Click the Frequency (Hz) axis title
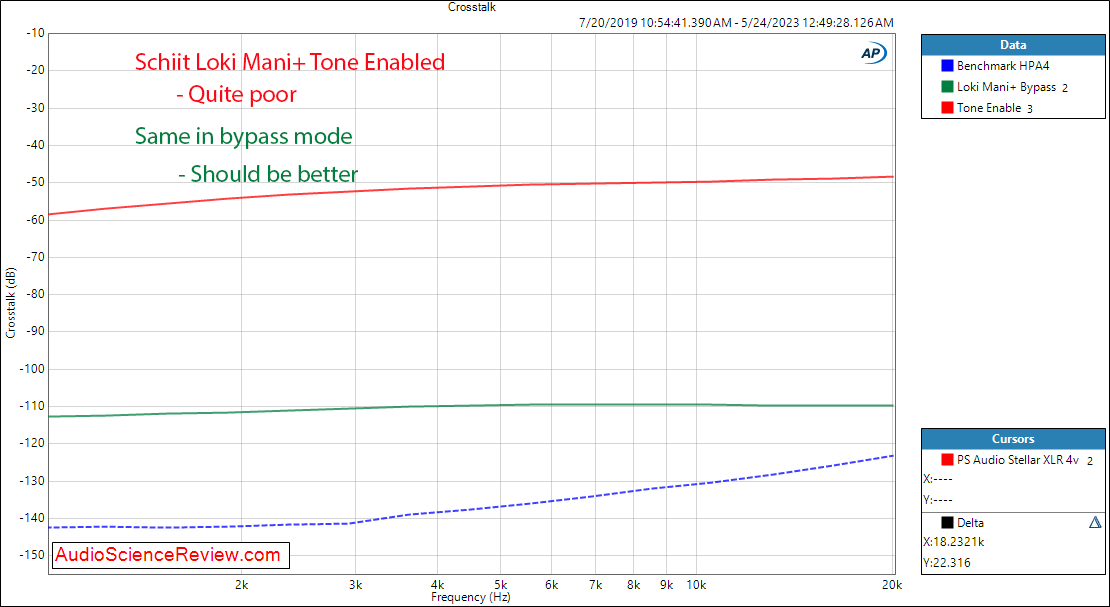 pyautogui.click(x=471, y=597)
